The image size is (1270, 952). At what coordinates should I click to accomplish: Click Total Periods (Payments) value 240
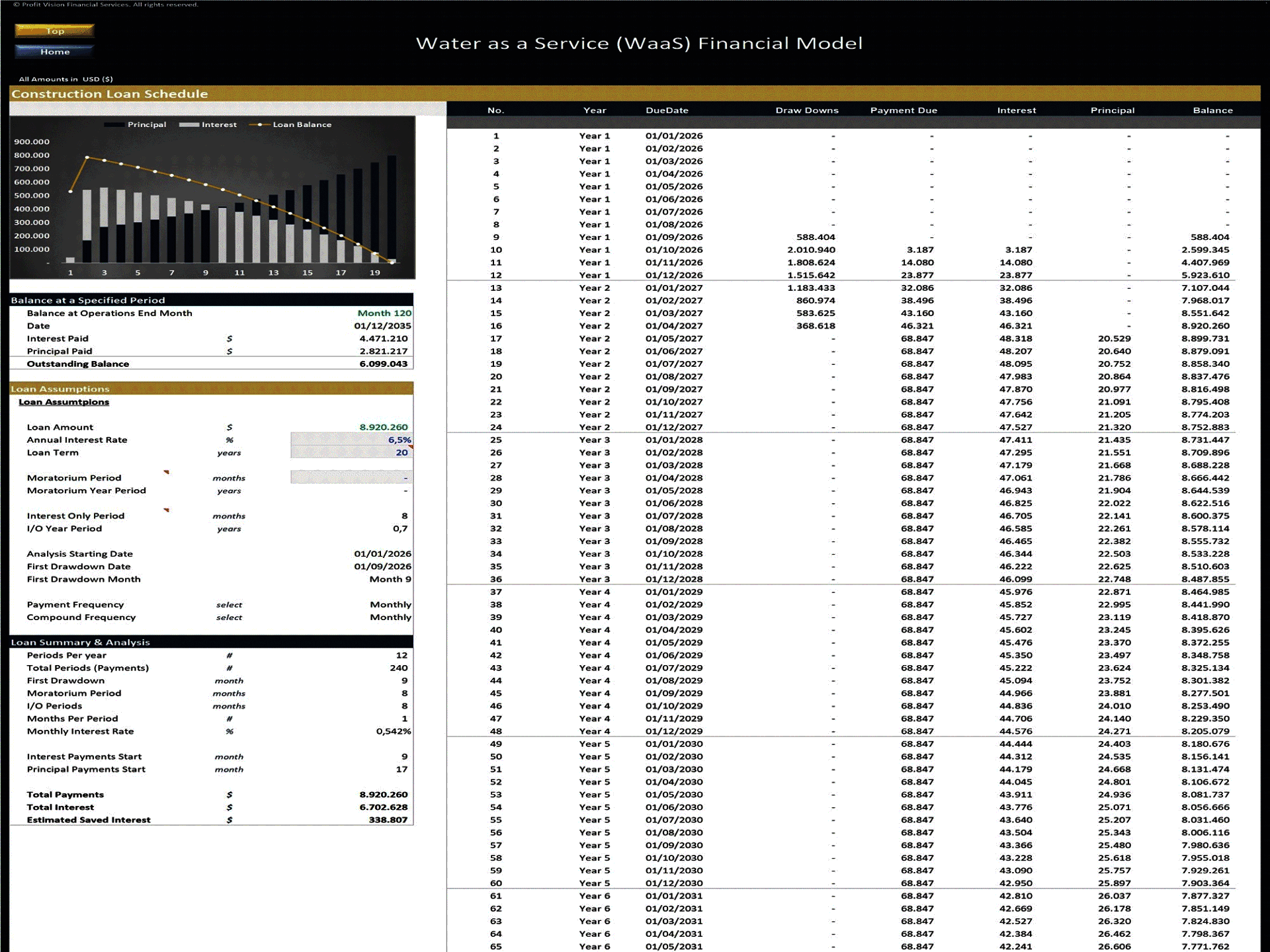399,668
